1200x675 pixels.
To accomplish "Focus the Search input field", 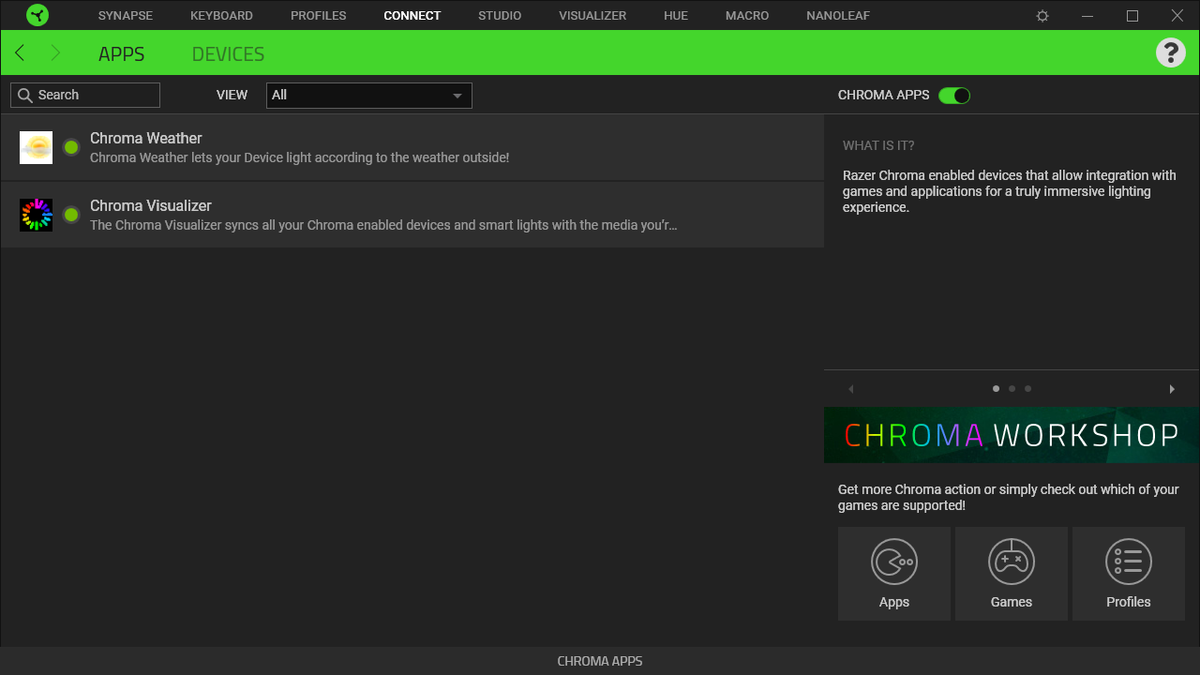I will [x=85, y=95].
